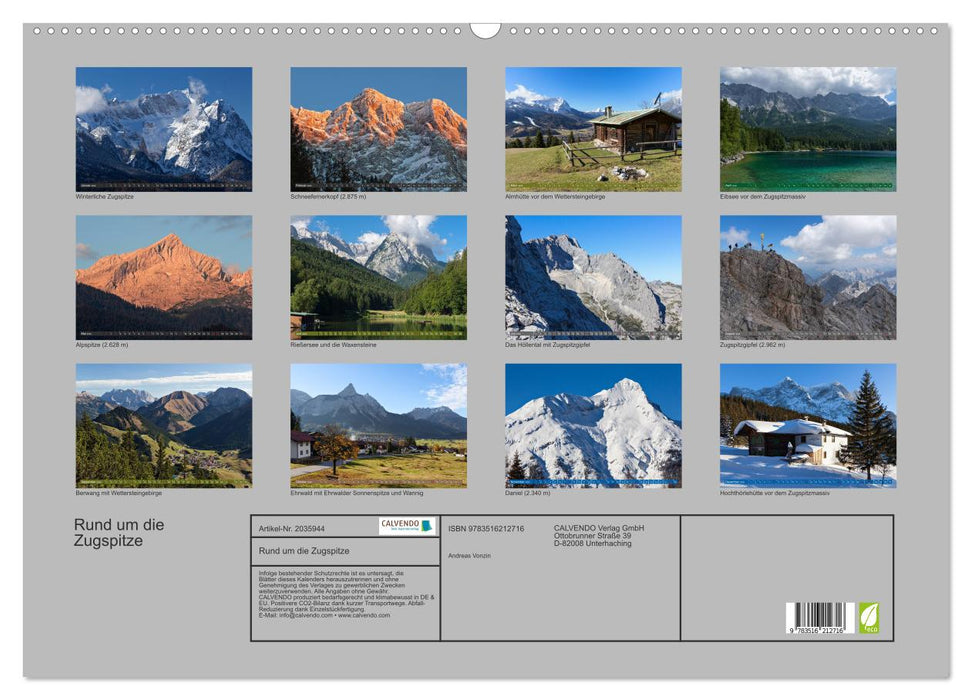971x700 pixels.
Task: Click the Zugspitzgipfel summit thumbnail
Action: click(808, 277)
